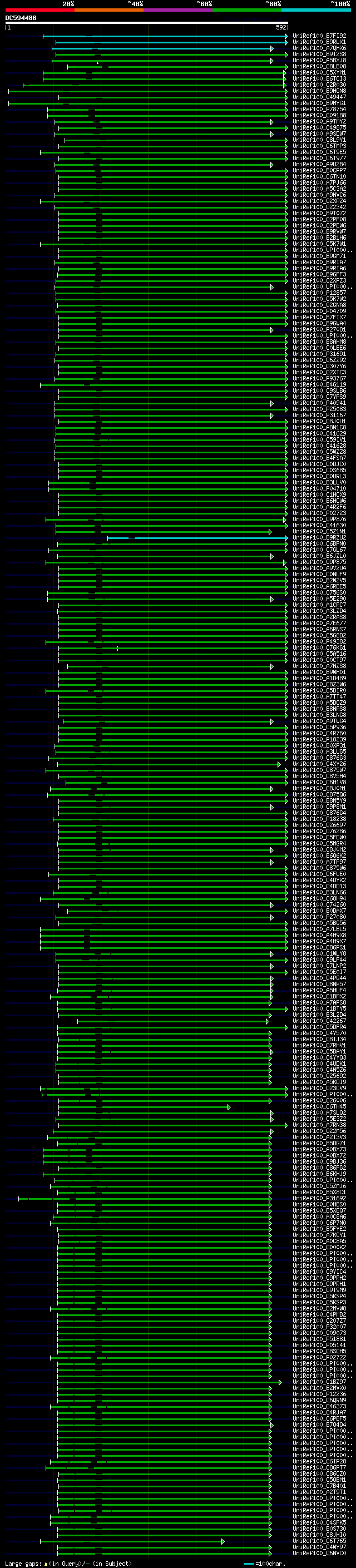This screenshot has width=356, height=1568.
Task: Click the UniRef100_P49382 hit label
Action: point(319,641)
